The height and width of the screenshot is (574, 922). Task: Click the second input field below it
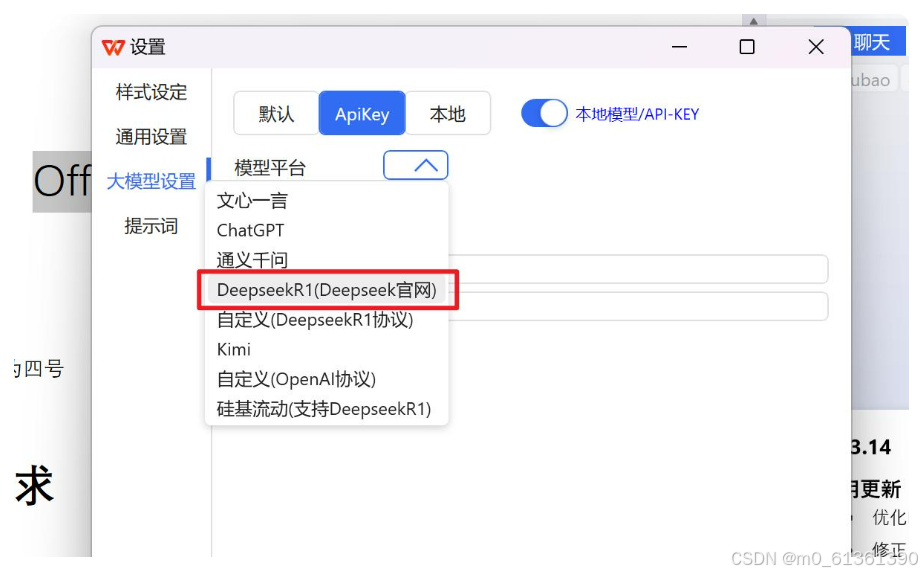coord(638,306)
